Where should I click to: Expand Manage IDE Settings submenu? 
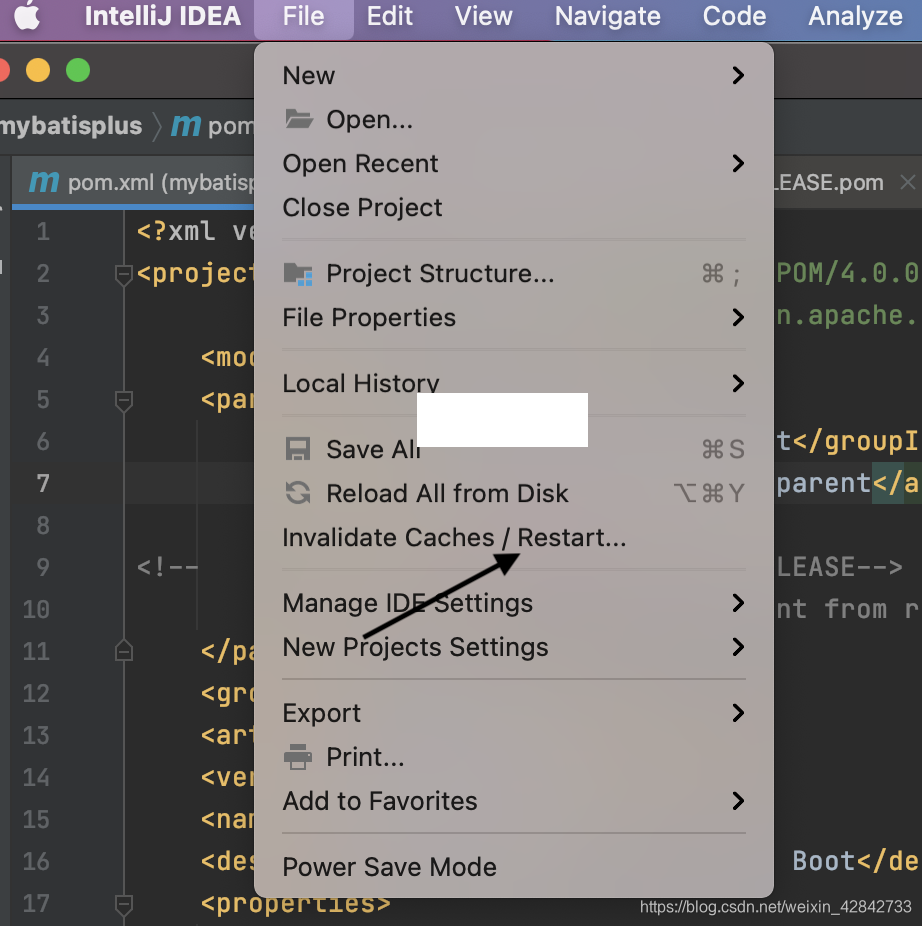point(514,604)
